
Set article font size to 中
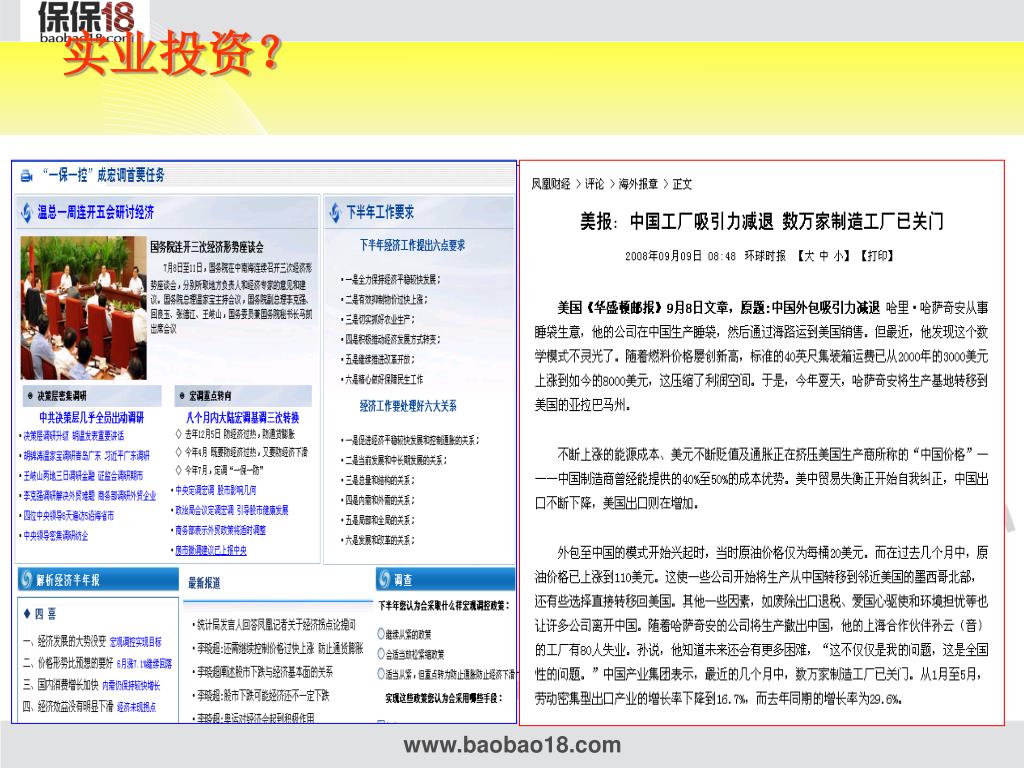click(824, 256)
